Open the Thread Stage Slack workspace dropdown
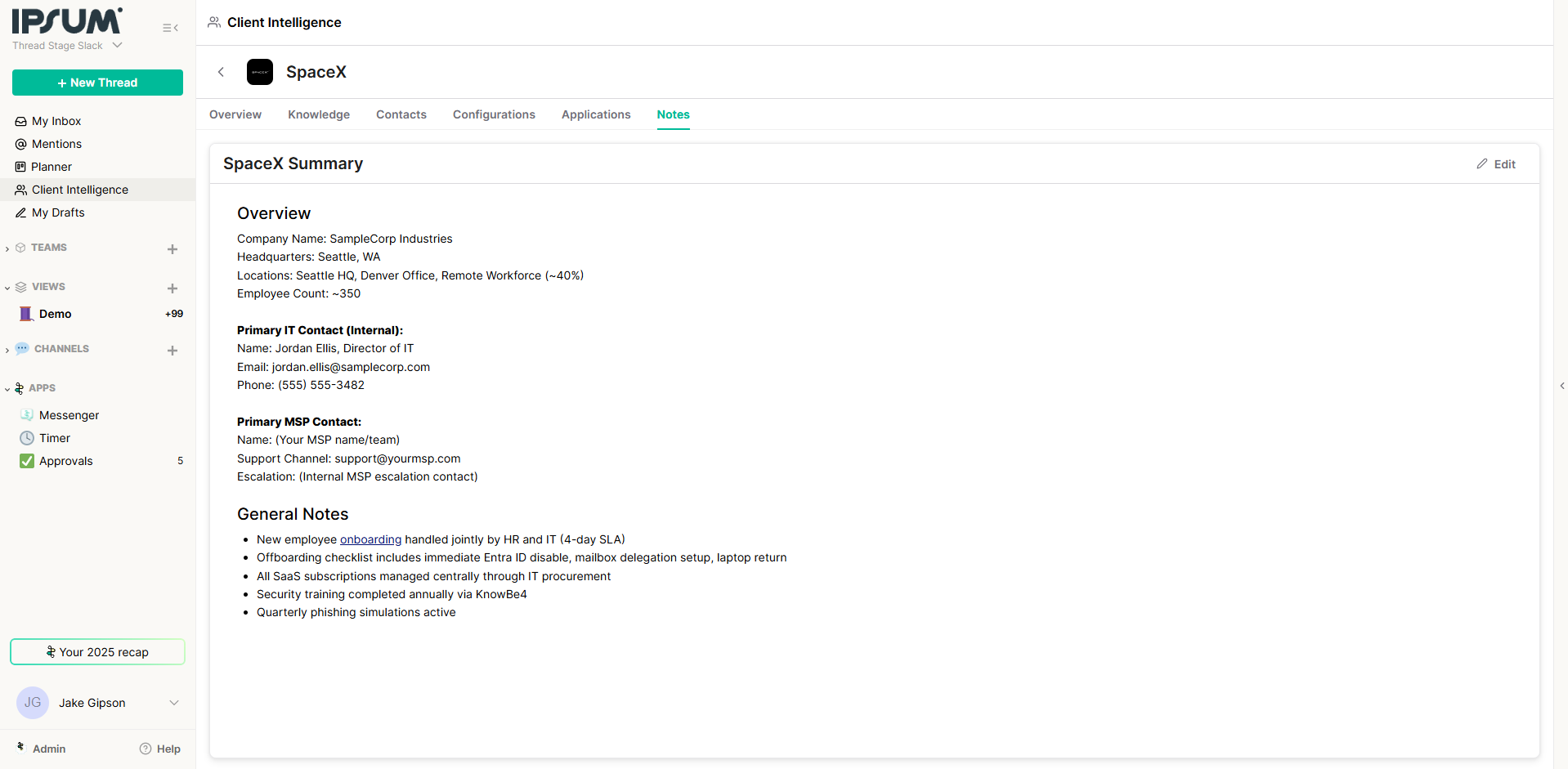Viewport: 1568px width, 769px height. (x=67, y=46)
